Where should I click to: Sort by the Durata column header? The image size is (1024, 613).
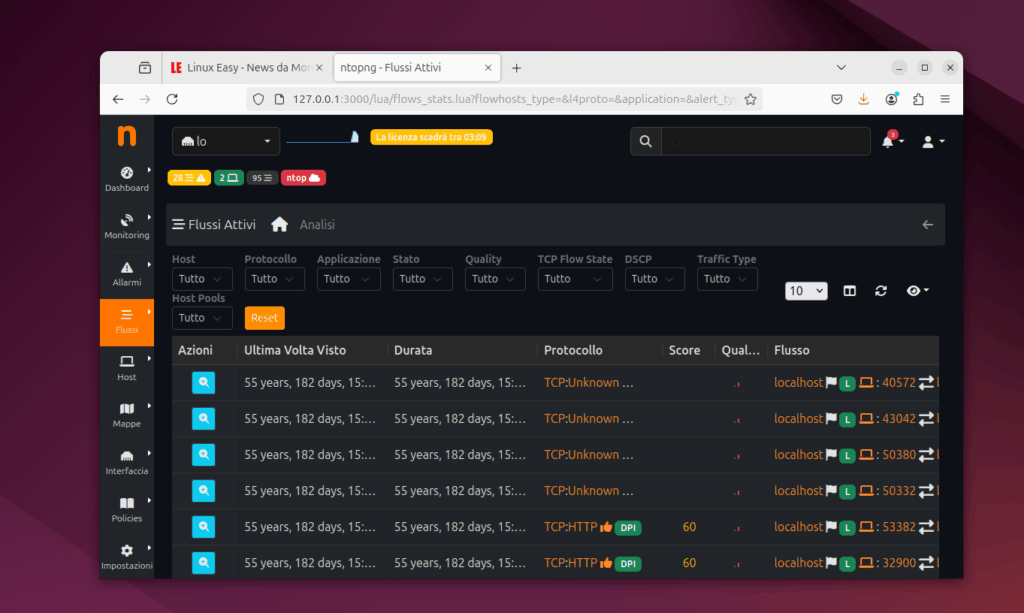point(413,351)
